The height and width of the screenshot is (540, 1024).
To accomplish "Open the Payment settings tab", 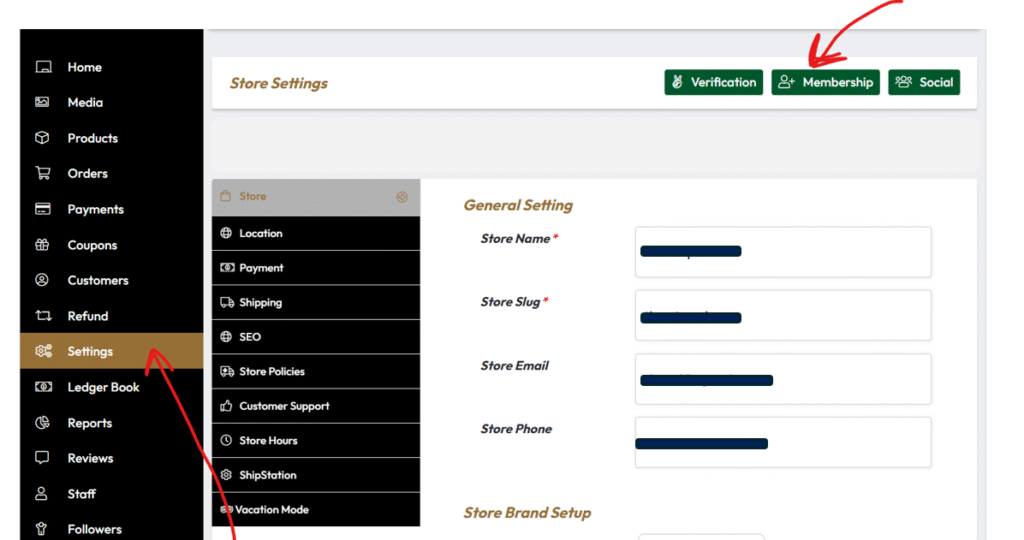I will (x=315, y=268).
